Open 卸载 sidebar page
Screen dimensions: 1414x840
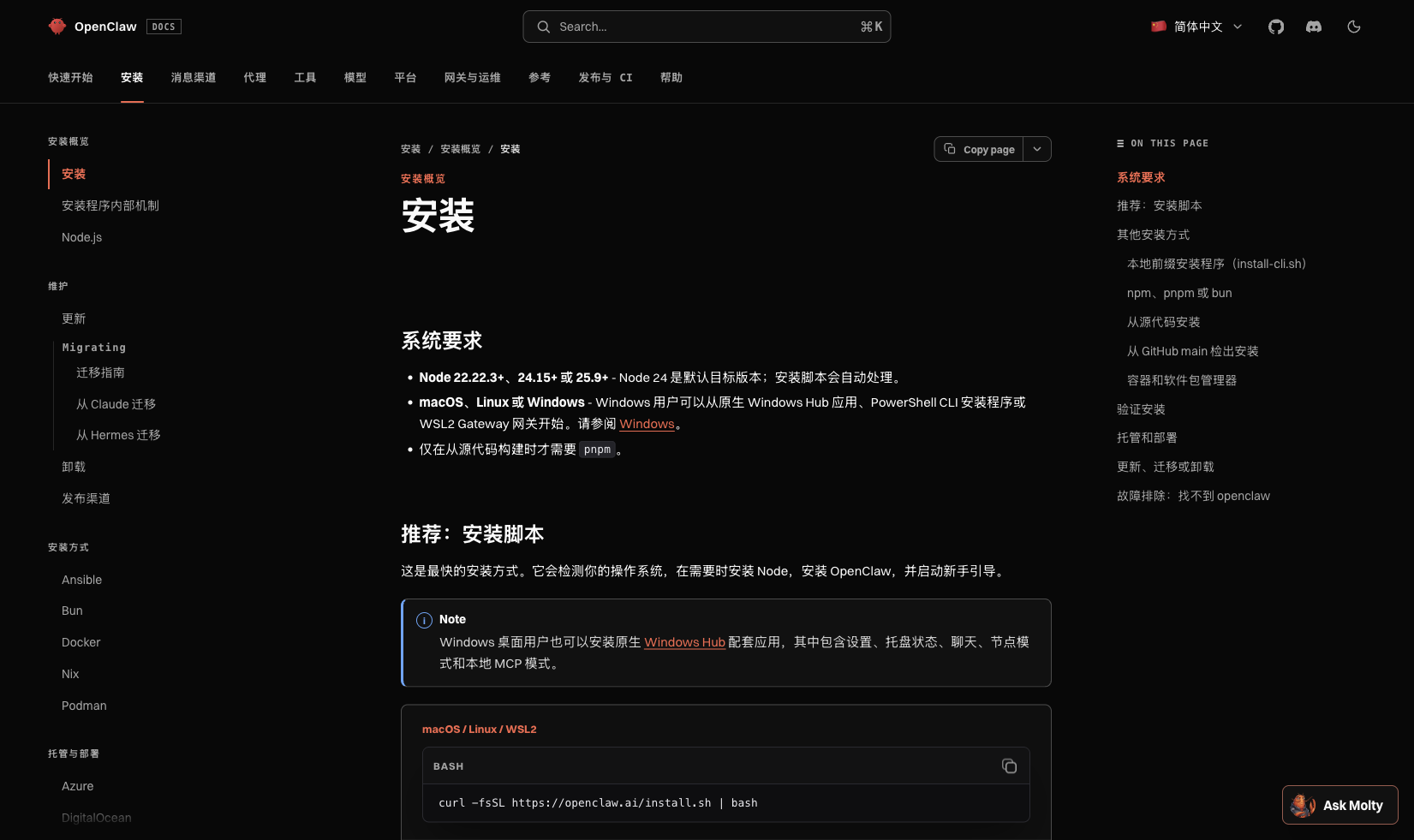(x=74, y=467)
